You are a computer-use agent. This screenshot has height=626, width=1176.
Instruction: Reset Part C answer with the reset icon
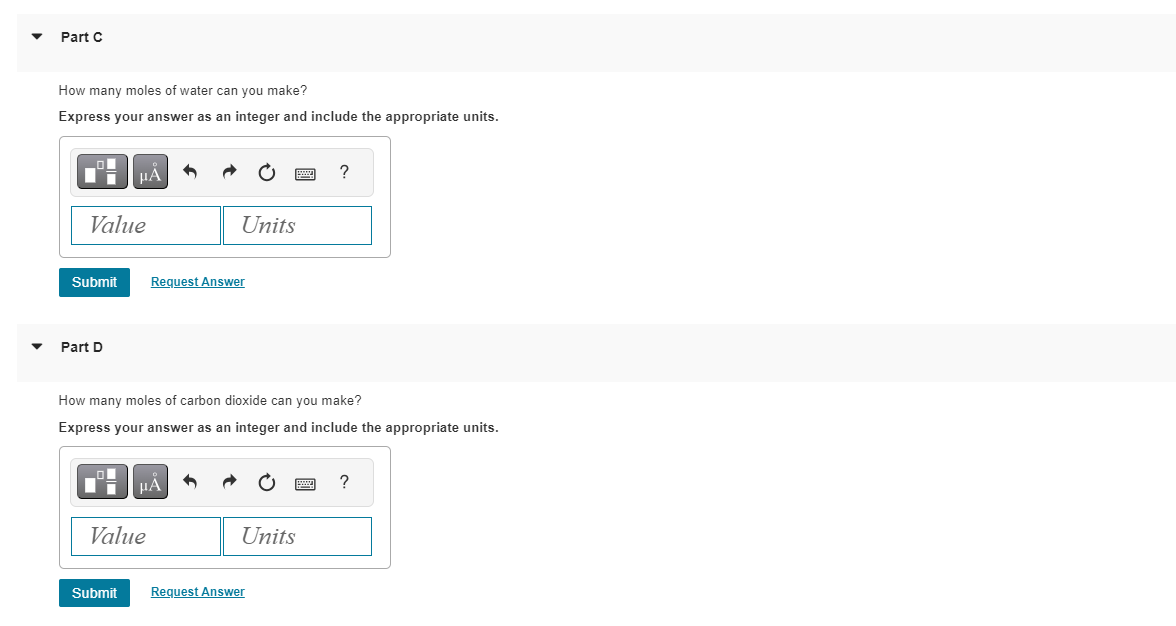266,173
